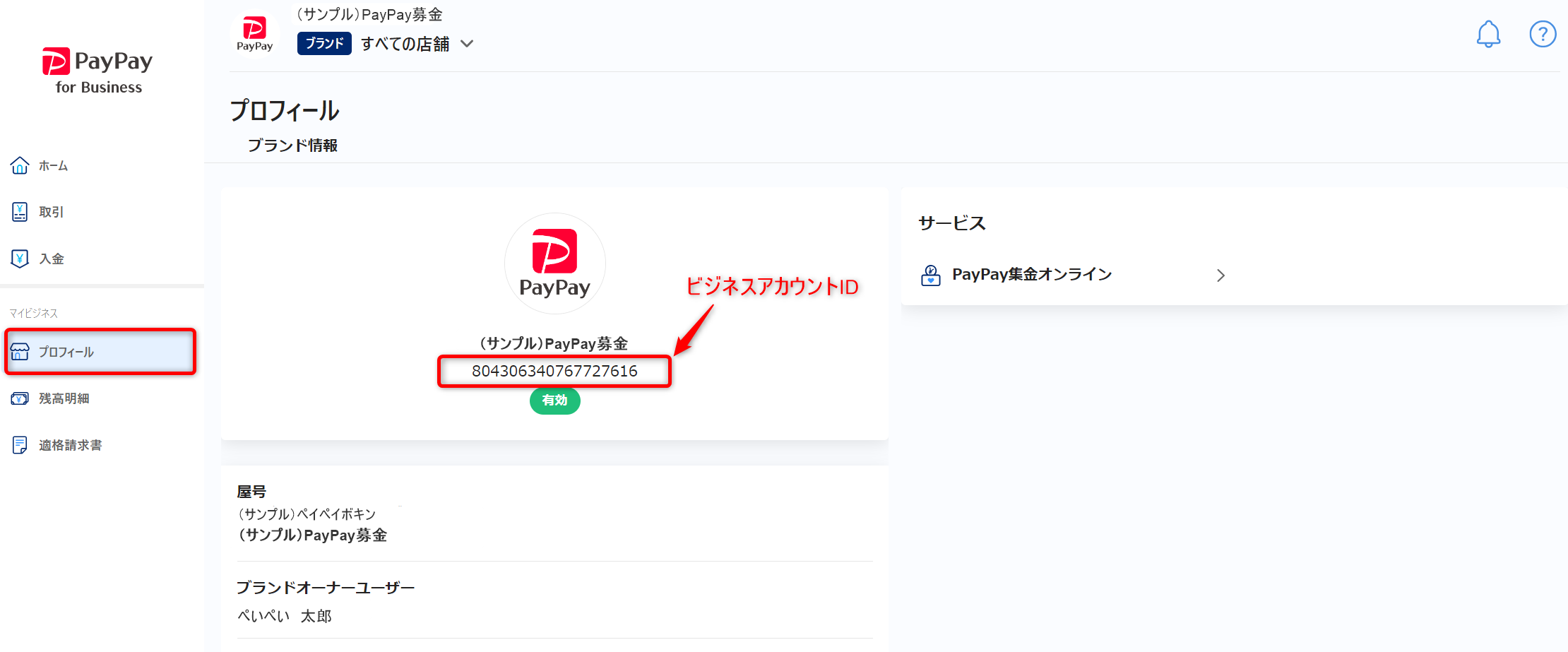The height and width of the screenshot is (652, 1568).
Task: Click the (サンプル)PayPay募金 header title
Action: point(369,14)
